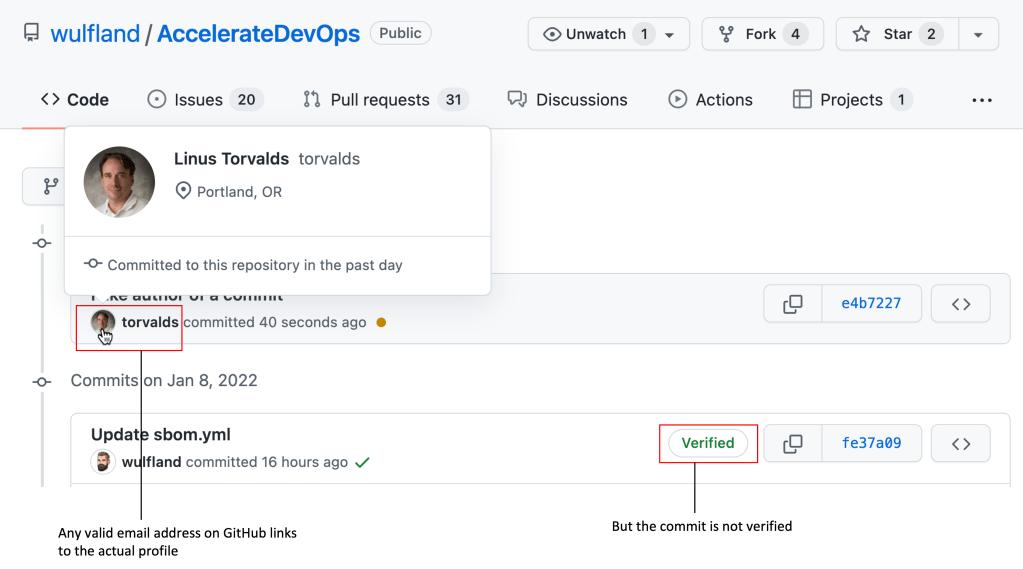
Task: Click 'committed 40 seconds ago' timestamp
Action: coord(275,322)
